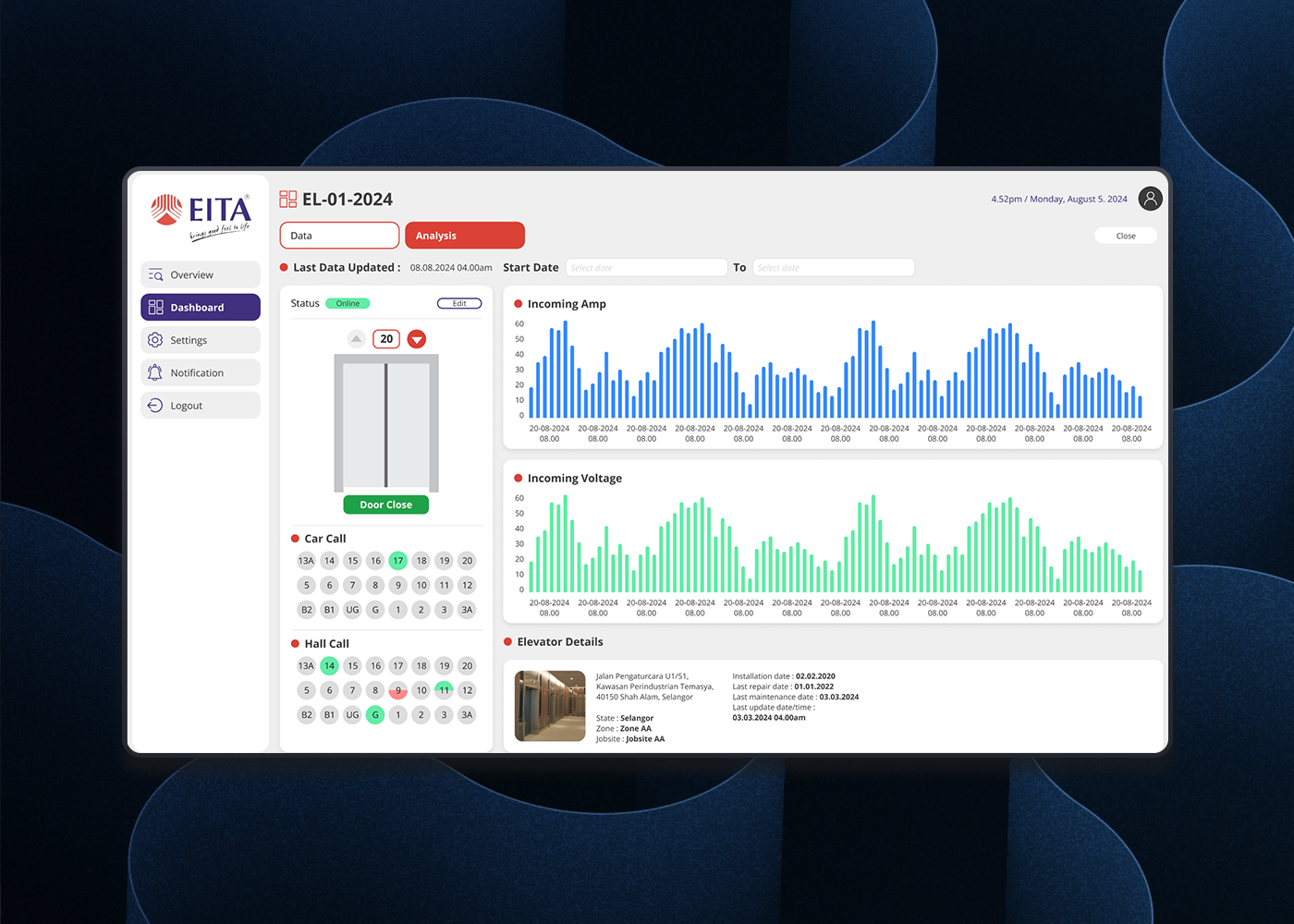Click the Edit button next to Status
The height and width of the screenshot is (924, 1294).
pos(459,303)
